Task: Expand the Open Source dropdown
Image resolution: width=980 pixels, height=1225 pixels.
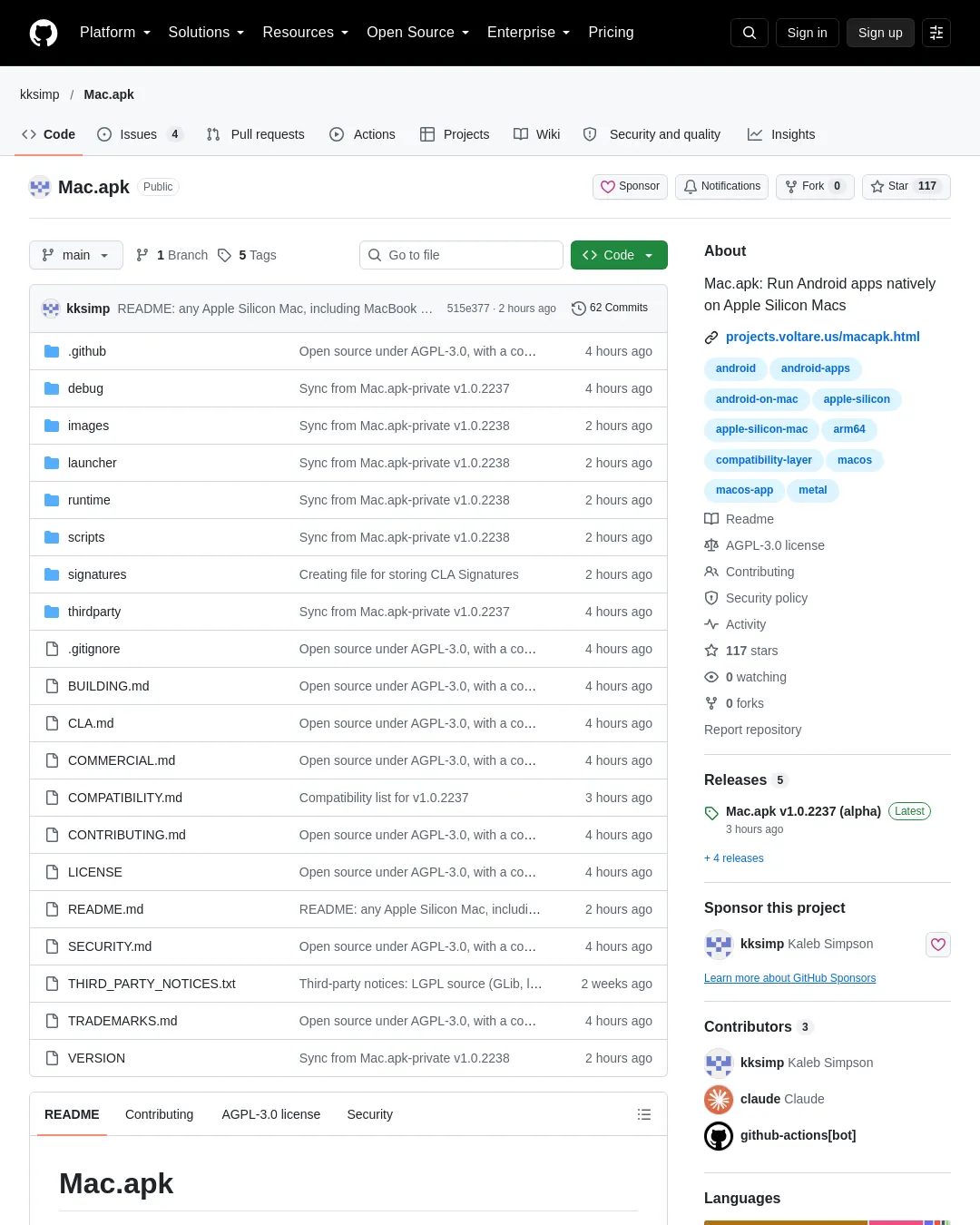Action: [x=417, y=33]
